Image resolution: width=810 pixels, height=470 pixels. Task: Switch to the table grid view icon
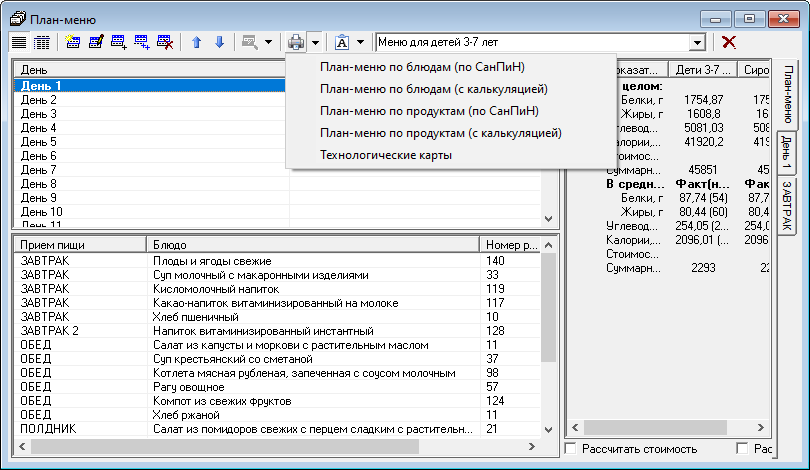(x=41, y=42)
